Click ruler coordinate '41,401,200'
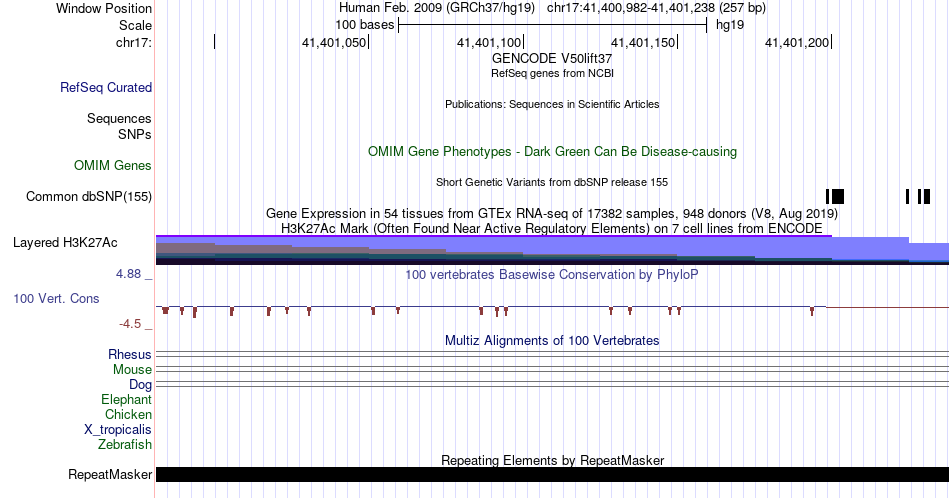 [x=797, y=42]
